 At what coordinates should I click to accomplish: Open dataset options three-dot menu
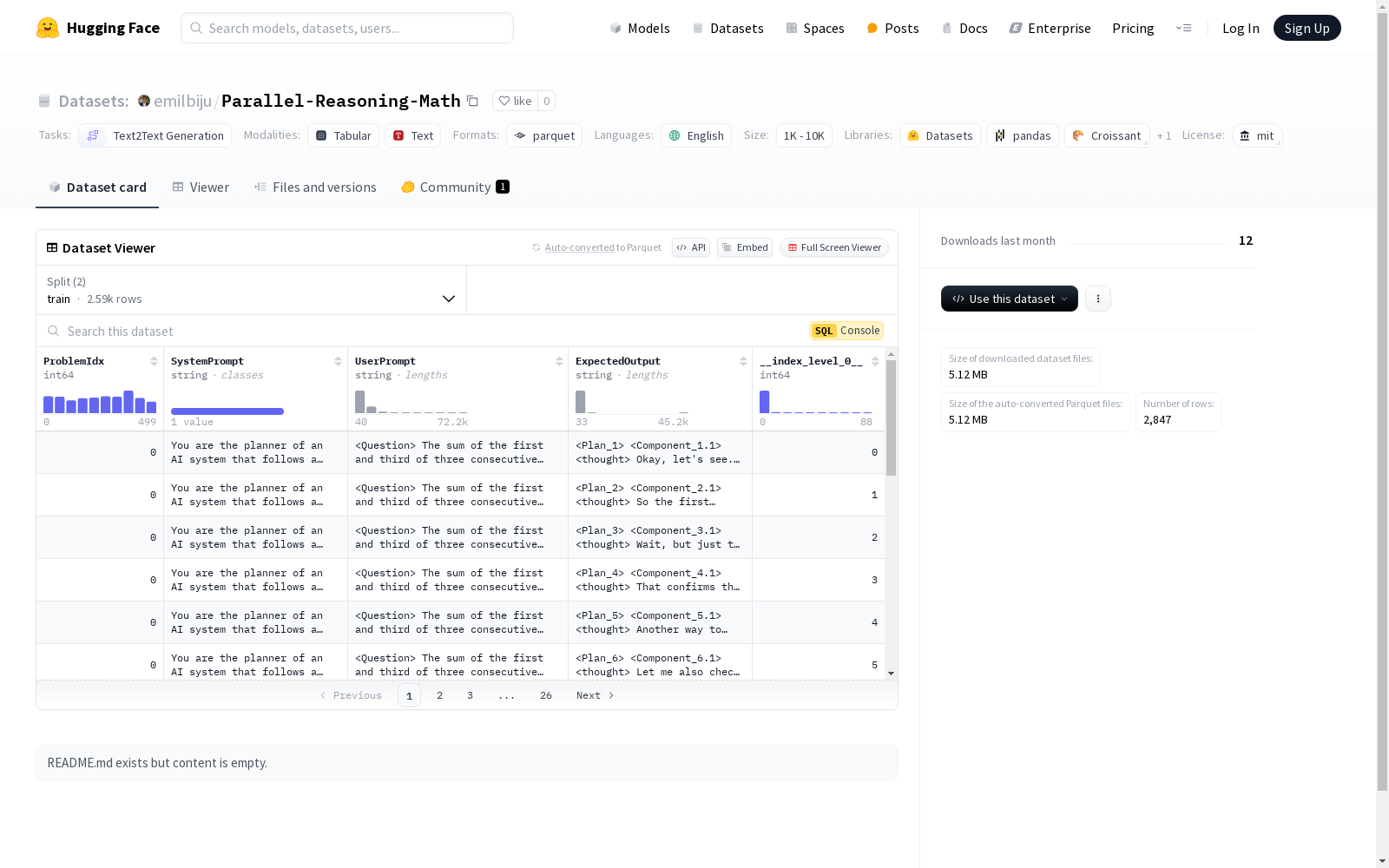pyautogui.click(x=1098, y=299)
